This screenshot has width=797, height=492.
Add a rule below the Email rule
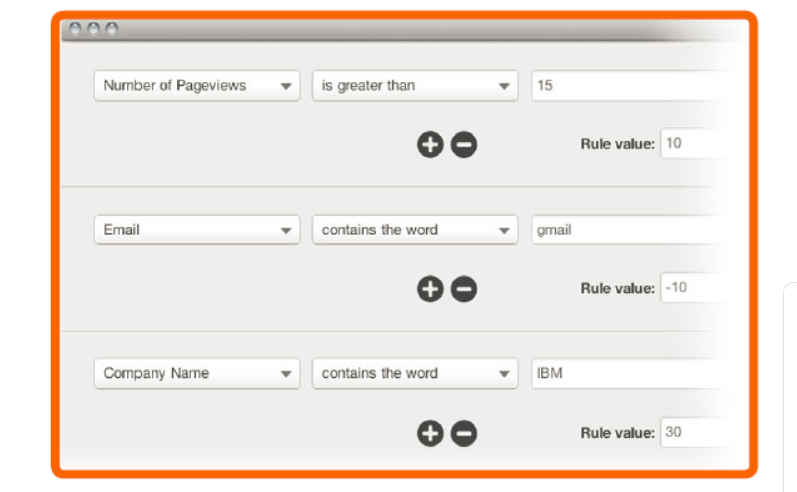[x=429, y=289]
